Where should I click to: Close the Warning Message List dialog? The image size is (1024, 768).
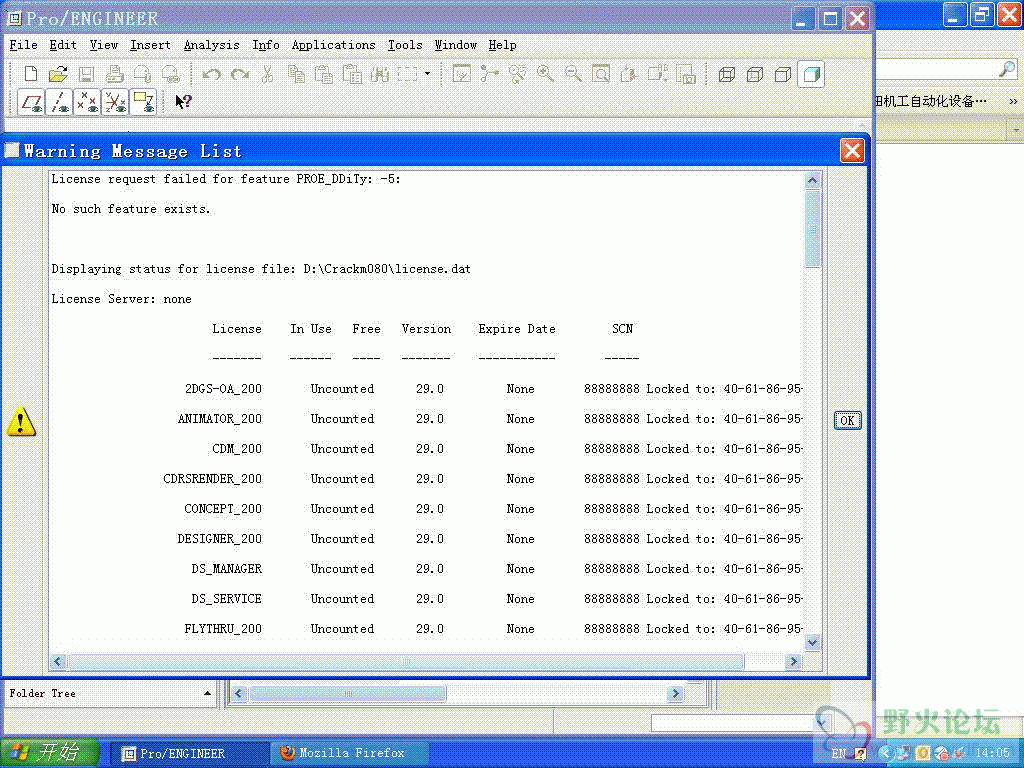(852, 151)
